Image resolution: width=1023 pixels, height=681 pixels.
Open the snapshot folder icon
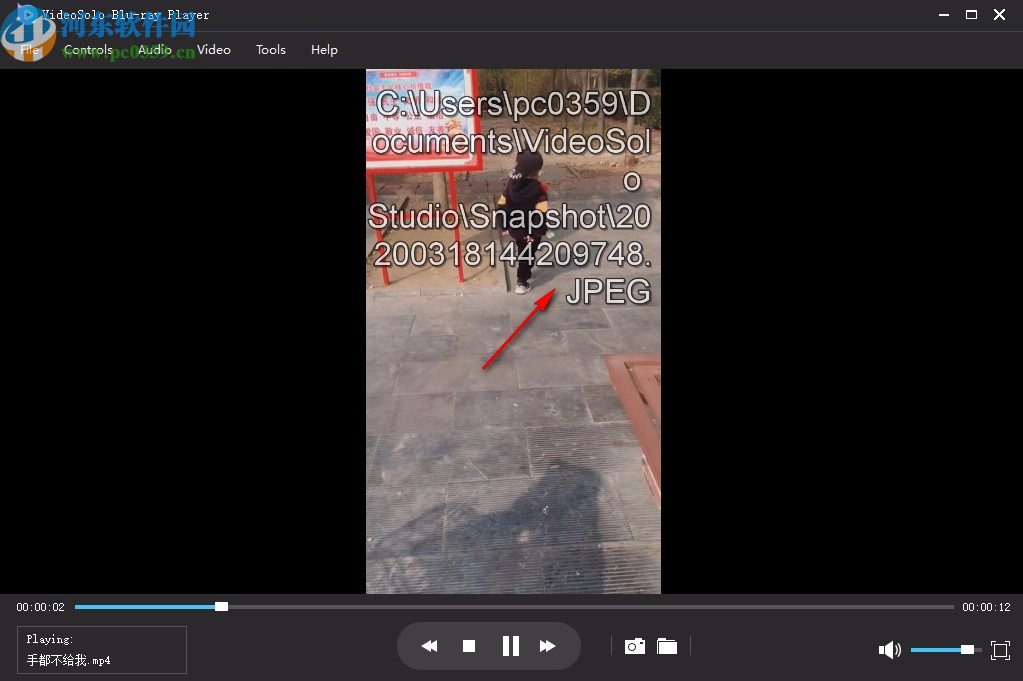coord(667,646)
